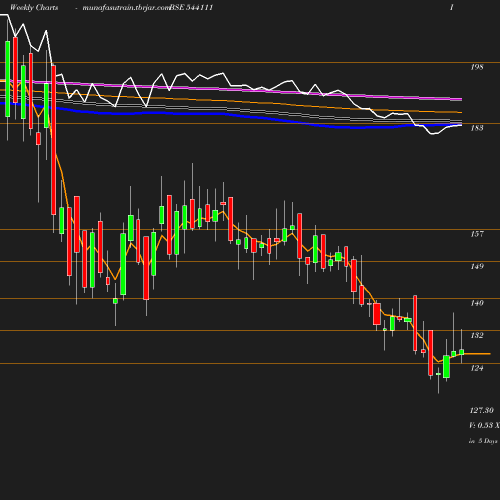
Task: Select the 157 price axis label
Action: [x=477, y=234]
